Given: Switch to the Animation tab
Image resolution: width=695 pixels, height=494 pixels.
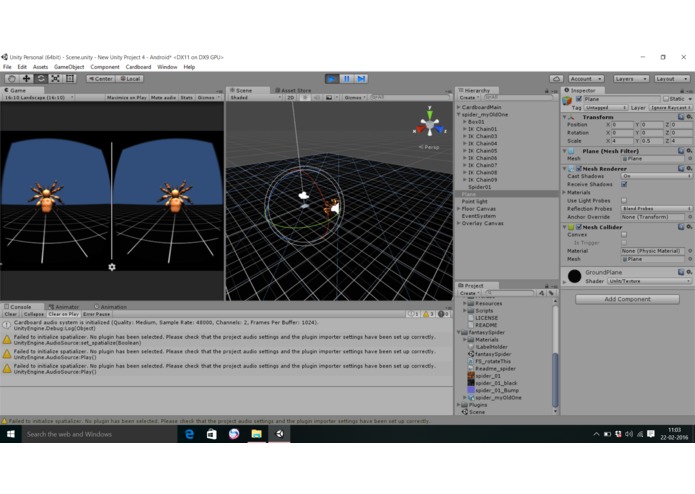Looking at the screenshot, I should click(110, 307).
